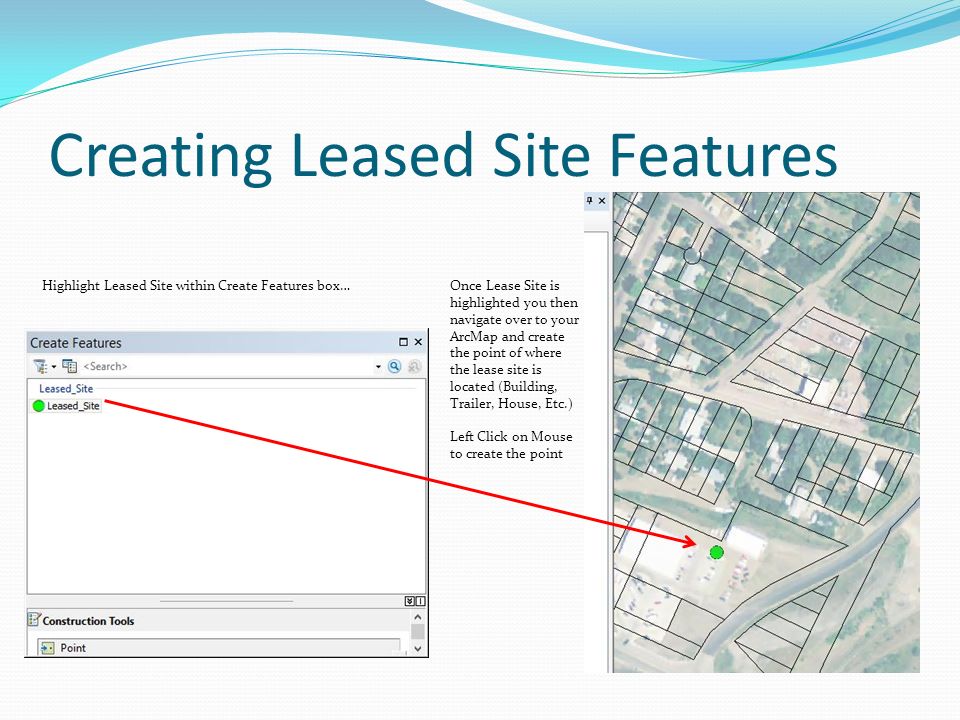The width and height of the screenshot is (960, 720).
Task: Click the Construction Tools scrollbar thumb
Action: point(418,631)
